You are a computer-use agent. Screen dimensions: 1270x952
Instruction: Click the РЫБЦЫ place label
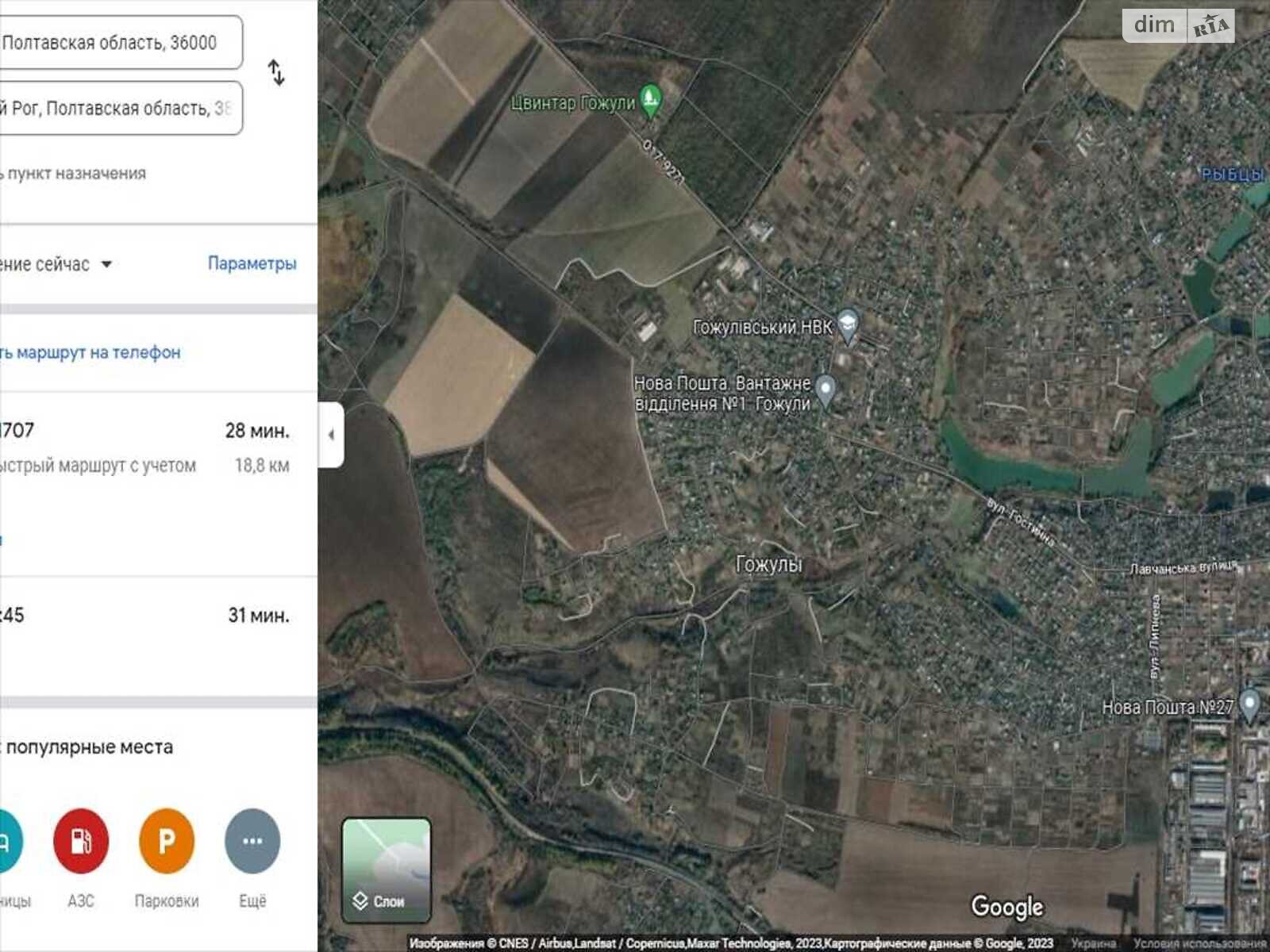click(x=1233, y=174)
